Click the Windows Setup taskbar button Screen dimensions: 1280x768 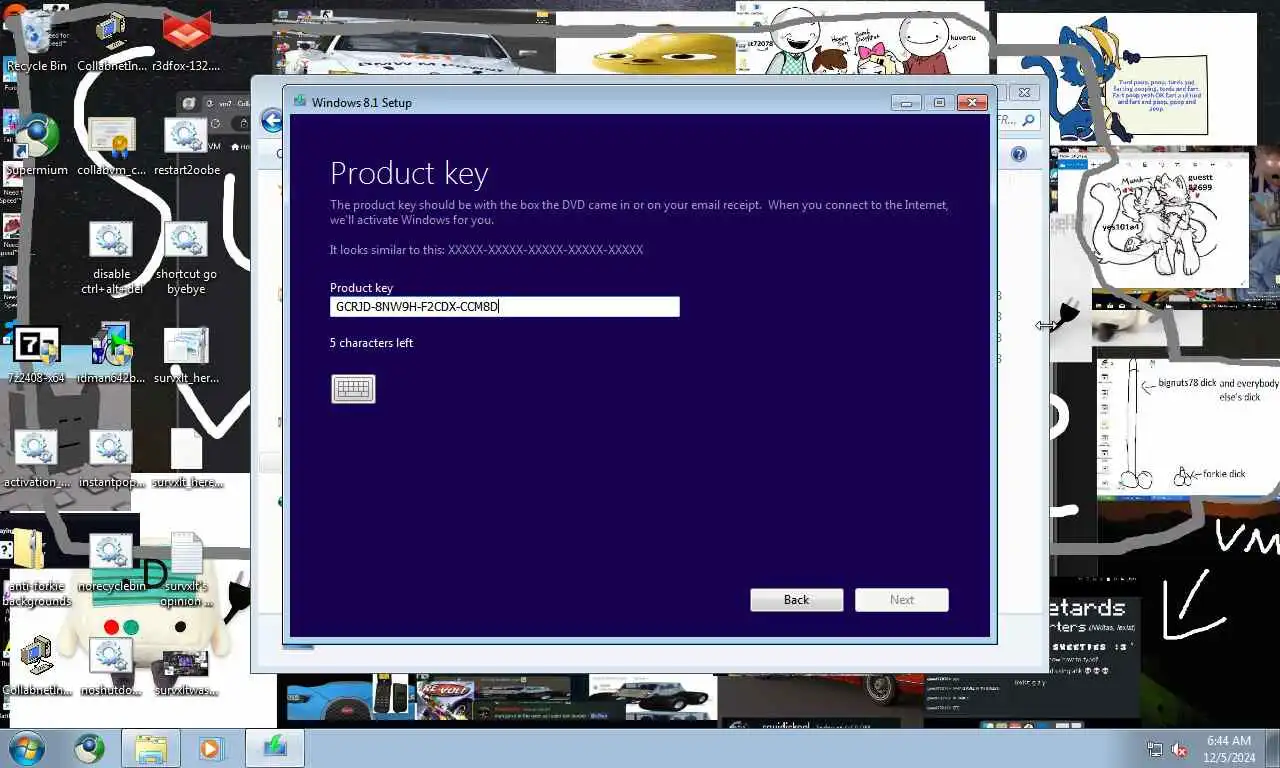[x=274, y=748]
